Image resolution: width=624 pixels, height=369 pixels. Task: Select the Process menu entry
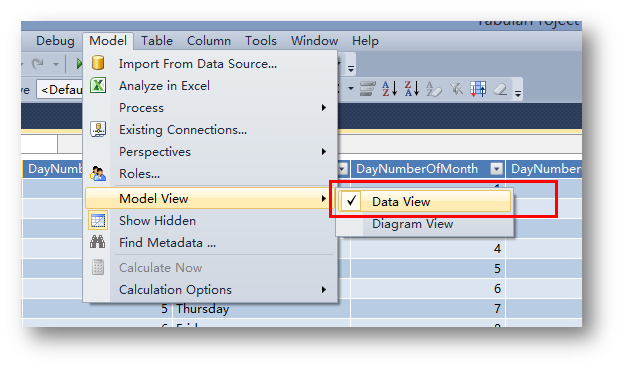pos(211,107)
